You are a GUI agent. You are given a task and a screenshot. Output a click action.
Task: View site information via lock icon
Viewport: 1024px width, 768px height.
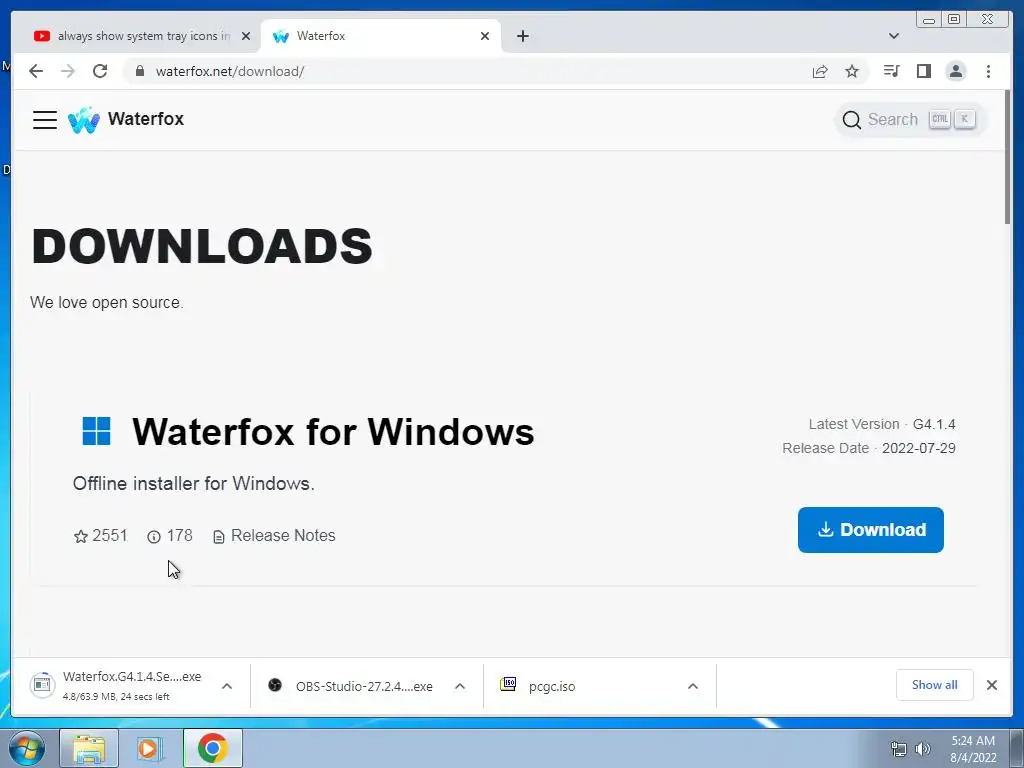pyautogui.click(x=140, y=71)
